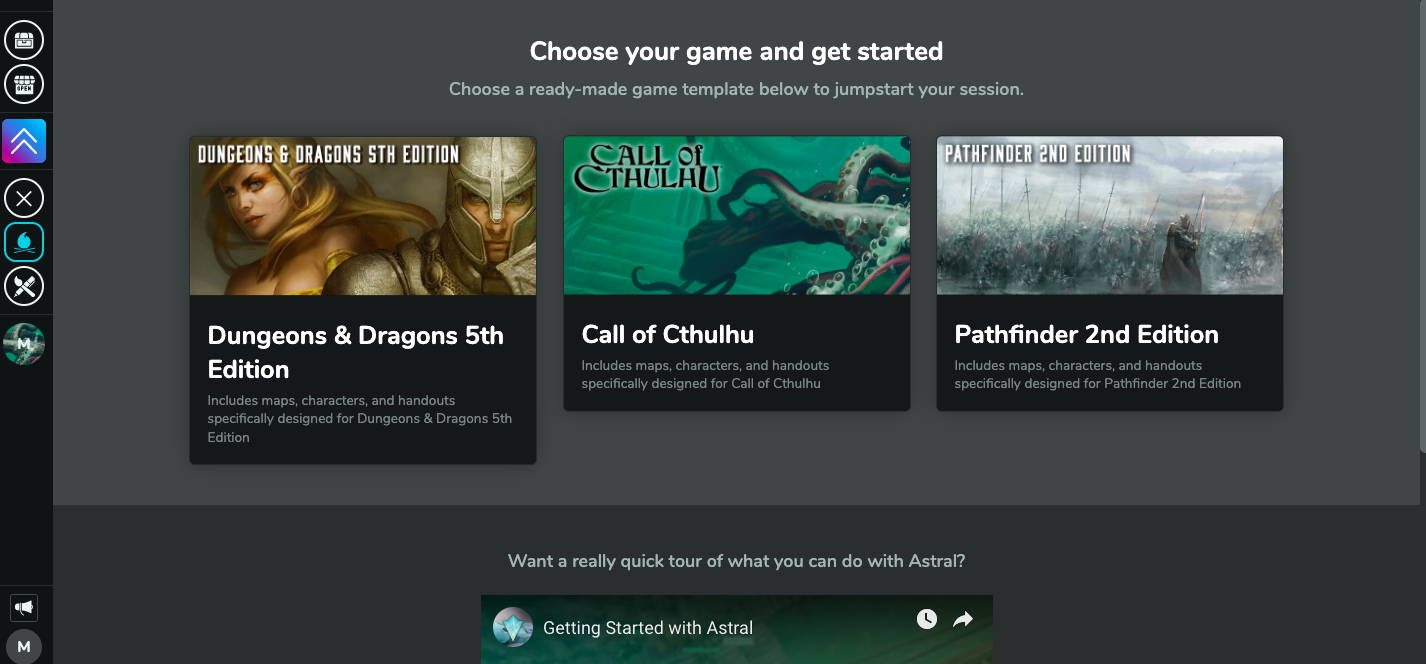Open the treasure chest vault icon
Screen dimensions: 1426x664
24,40
